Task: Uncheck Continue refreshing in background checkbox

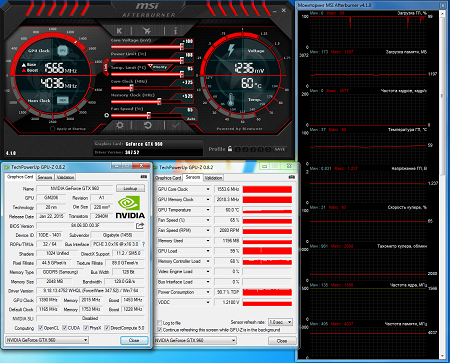Action: tap(159, 330)
